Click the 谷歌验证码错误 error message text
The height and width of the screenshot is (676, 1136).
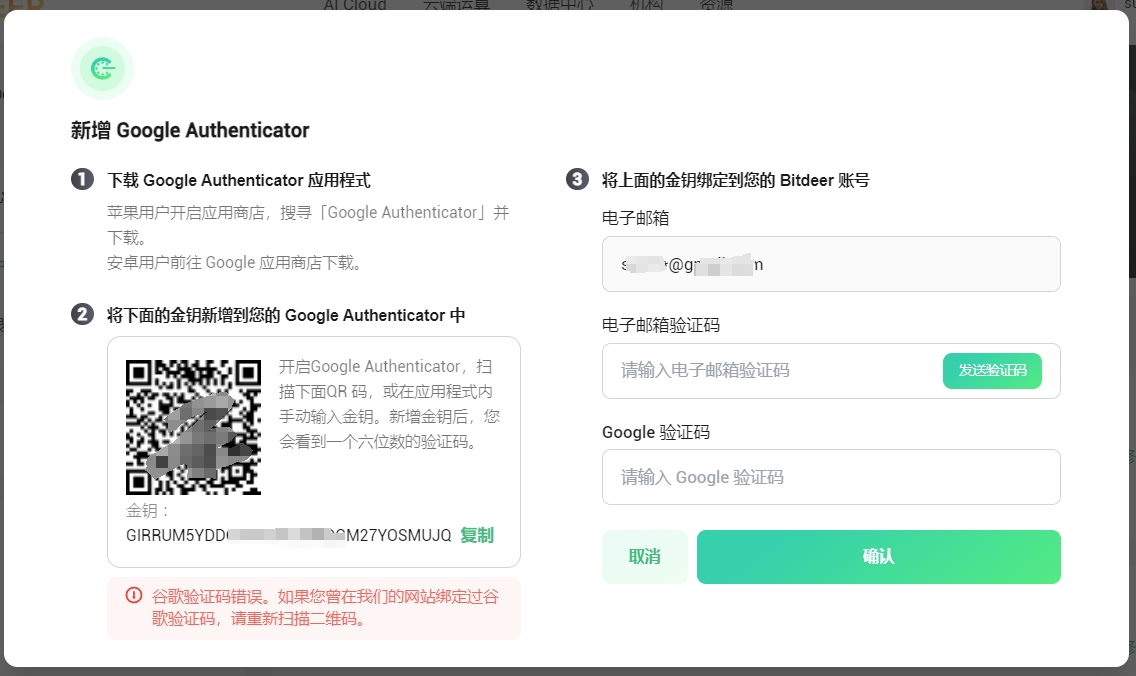click(325, 607)
